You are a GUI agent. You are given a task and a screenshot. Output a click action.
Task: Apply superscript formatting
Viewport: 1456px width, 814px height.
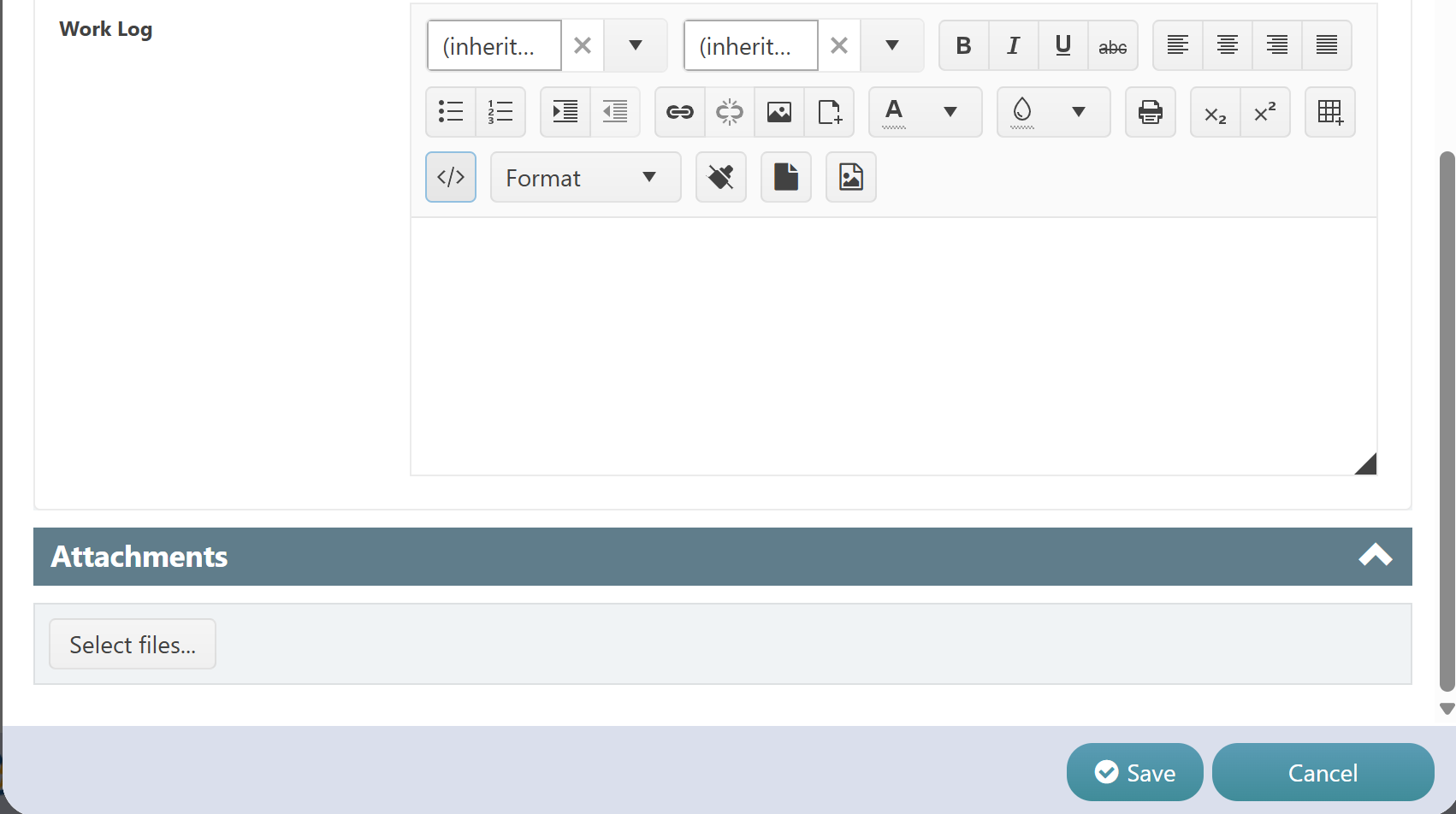point(1264,112)
